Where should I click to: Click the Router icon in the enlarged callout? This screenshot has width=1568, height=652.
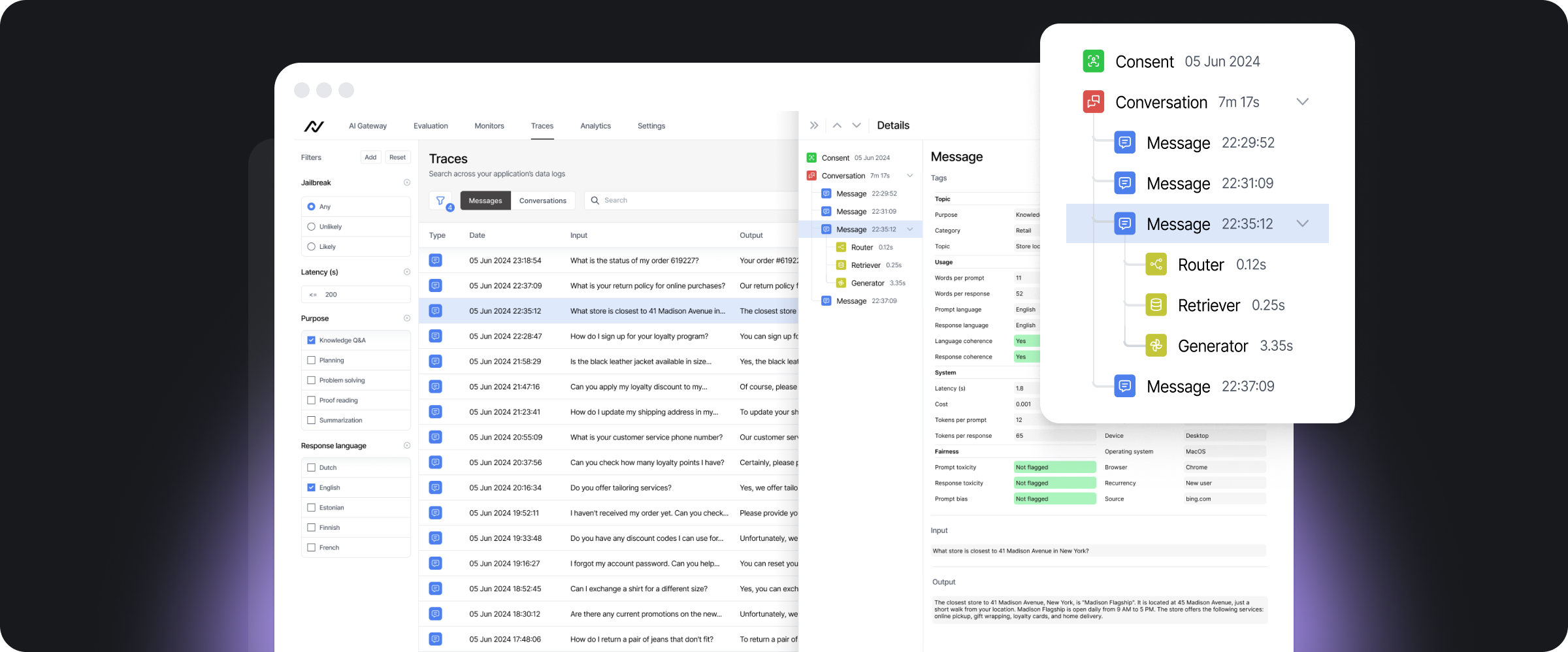(1156, 265)
